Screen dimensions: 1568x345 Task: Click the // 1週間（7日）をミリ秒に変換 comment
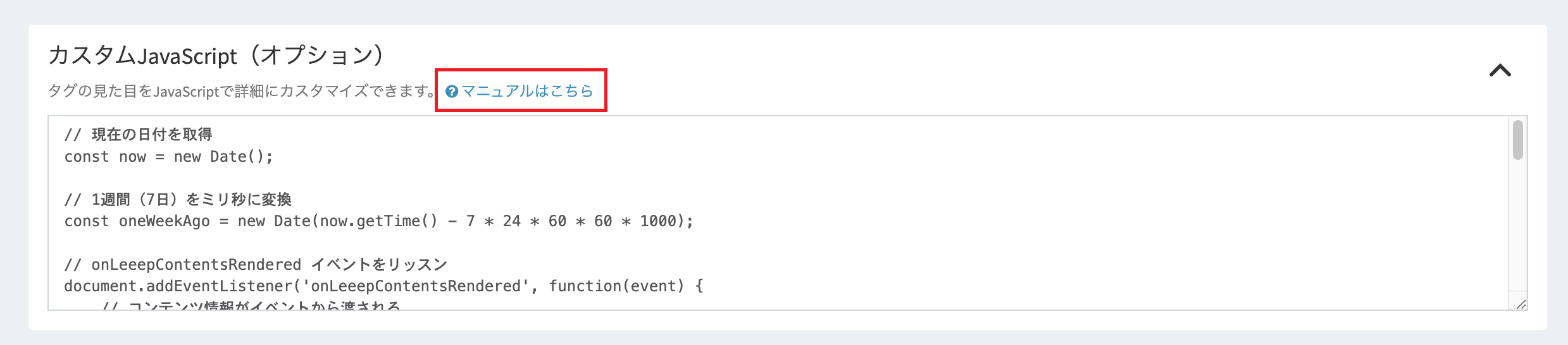tap(177, 200)
